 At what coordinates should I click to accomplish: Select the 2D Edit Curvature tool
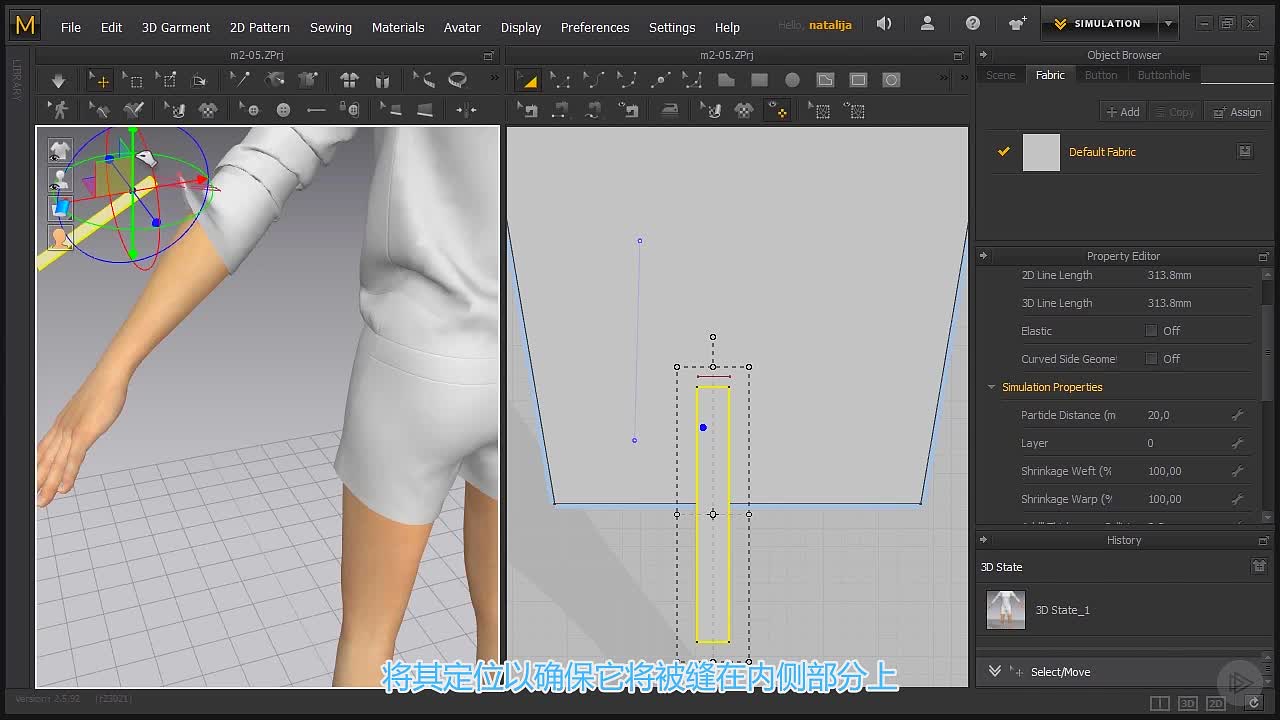593,80
